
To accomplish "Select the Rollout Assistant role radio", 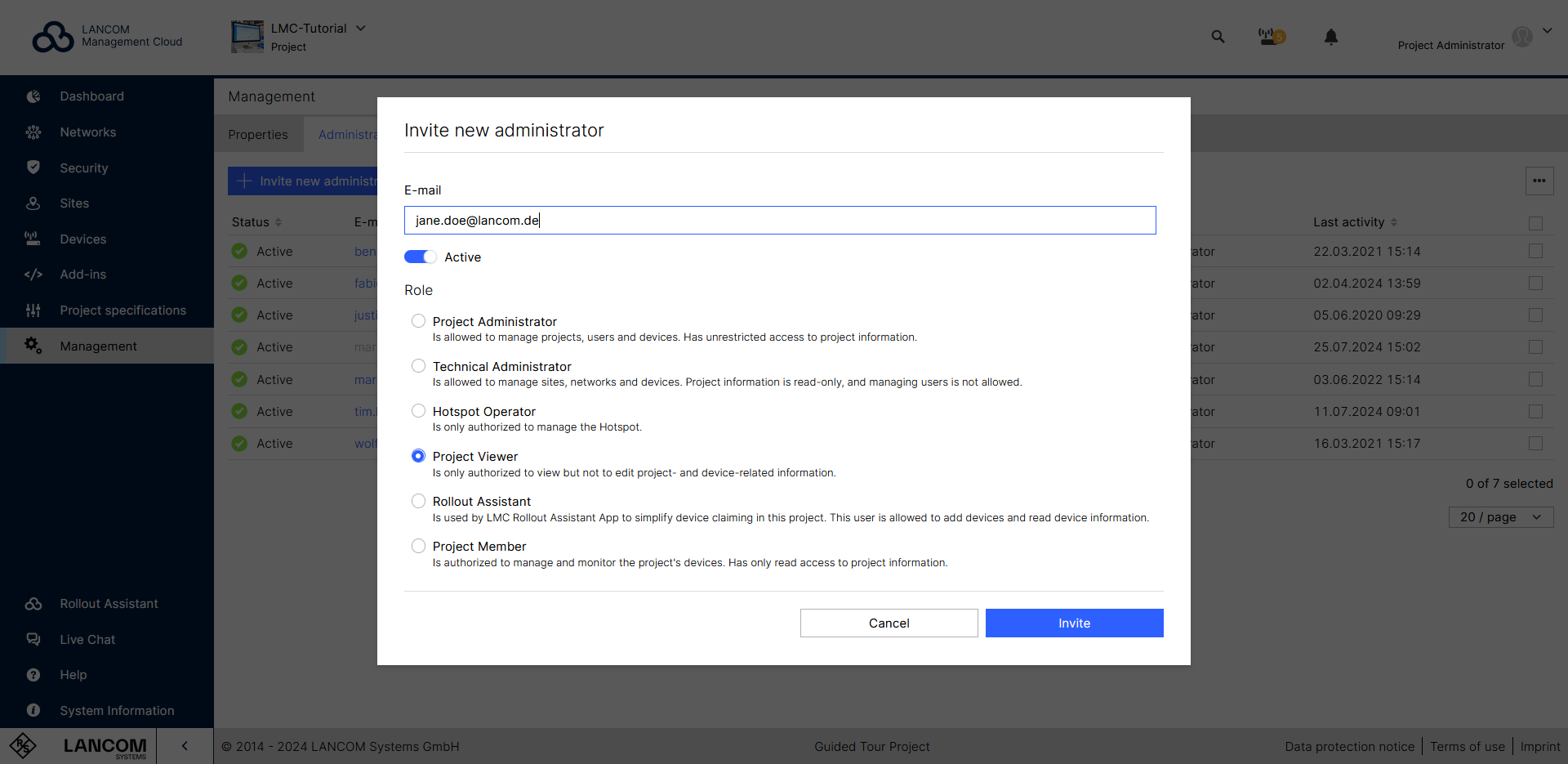I will [418, 501].
